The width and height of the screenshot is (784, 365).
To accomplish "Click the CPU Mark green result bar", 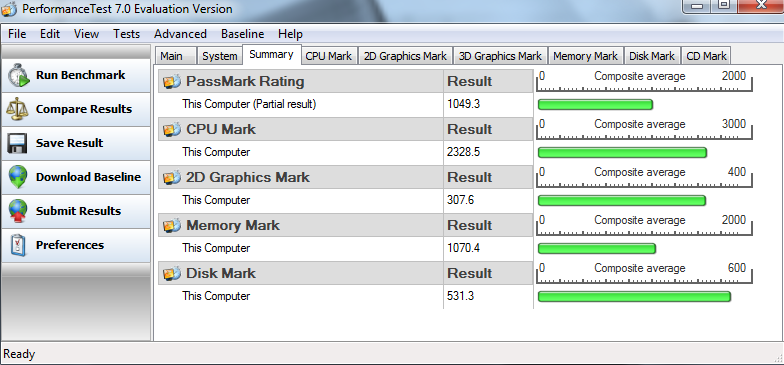I will (622, 152).
